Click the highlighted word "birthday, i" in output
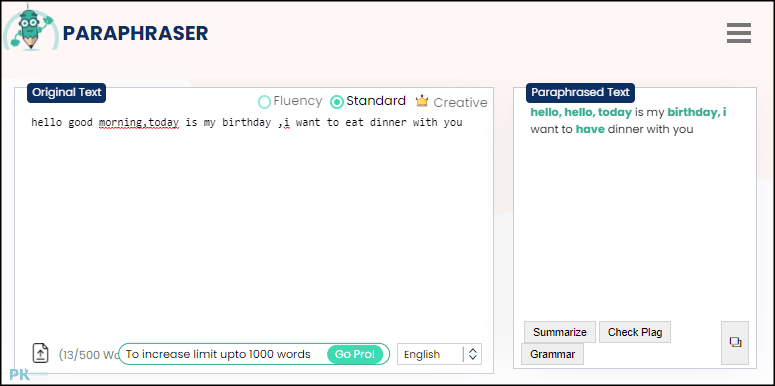 [x=697, y=113]
